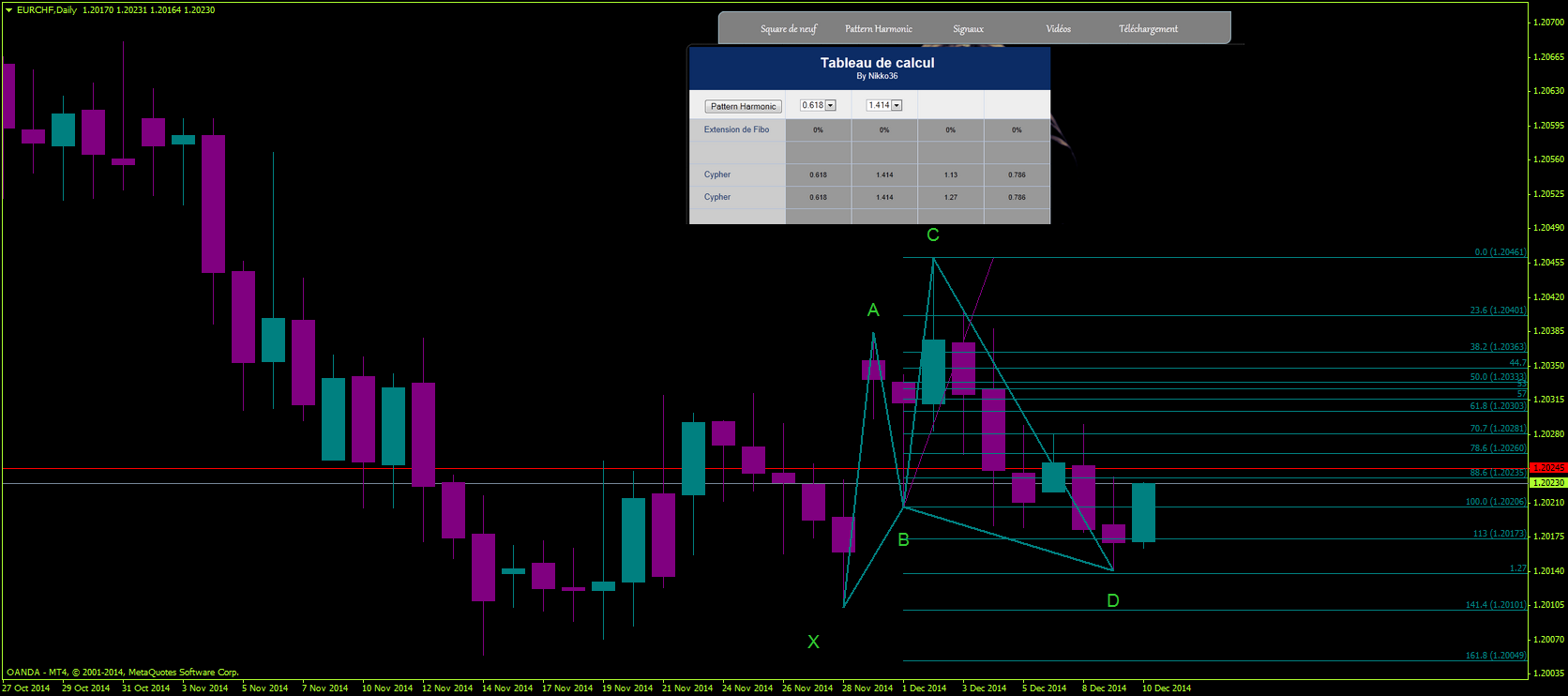Click the red 1.20245 price marker

coord(1548,467)
